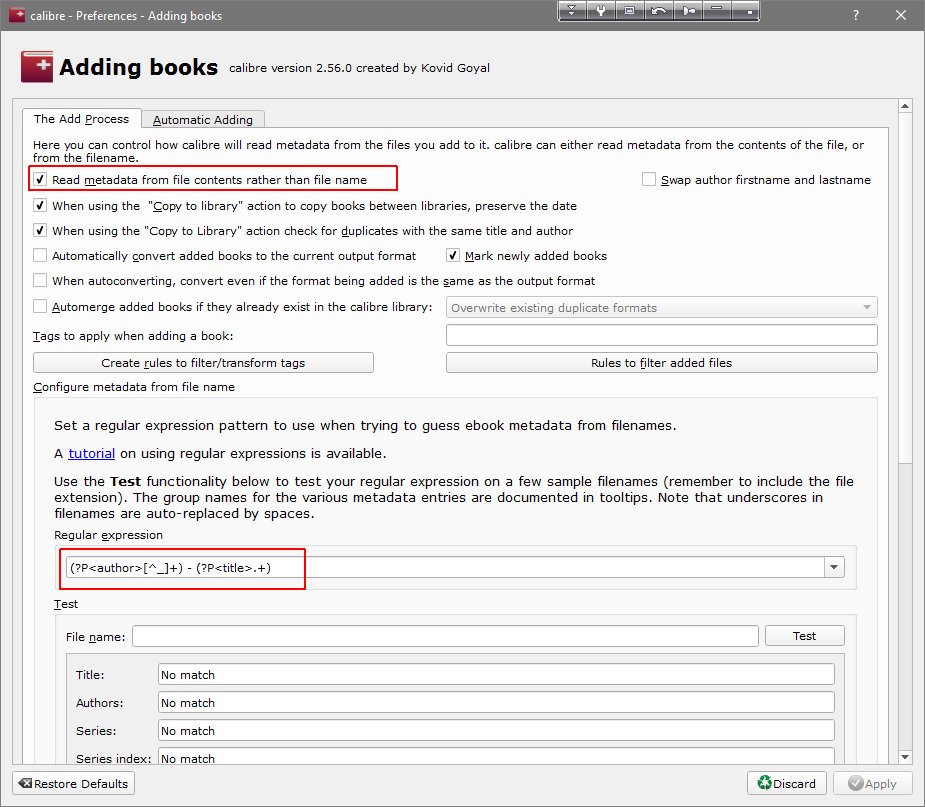The image size is (925, 807).
Task: Click the Authors result field
Action: click(496, 703)
